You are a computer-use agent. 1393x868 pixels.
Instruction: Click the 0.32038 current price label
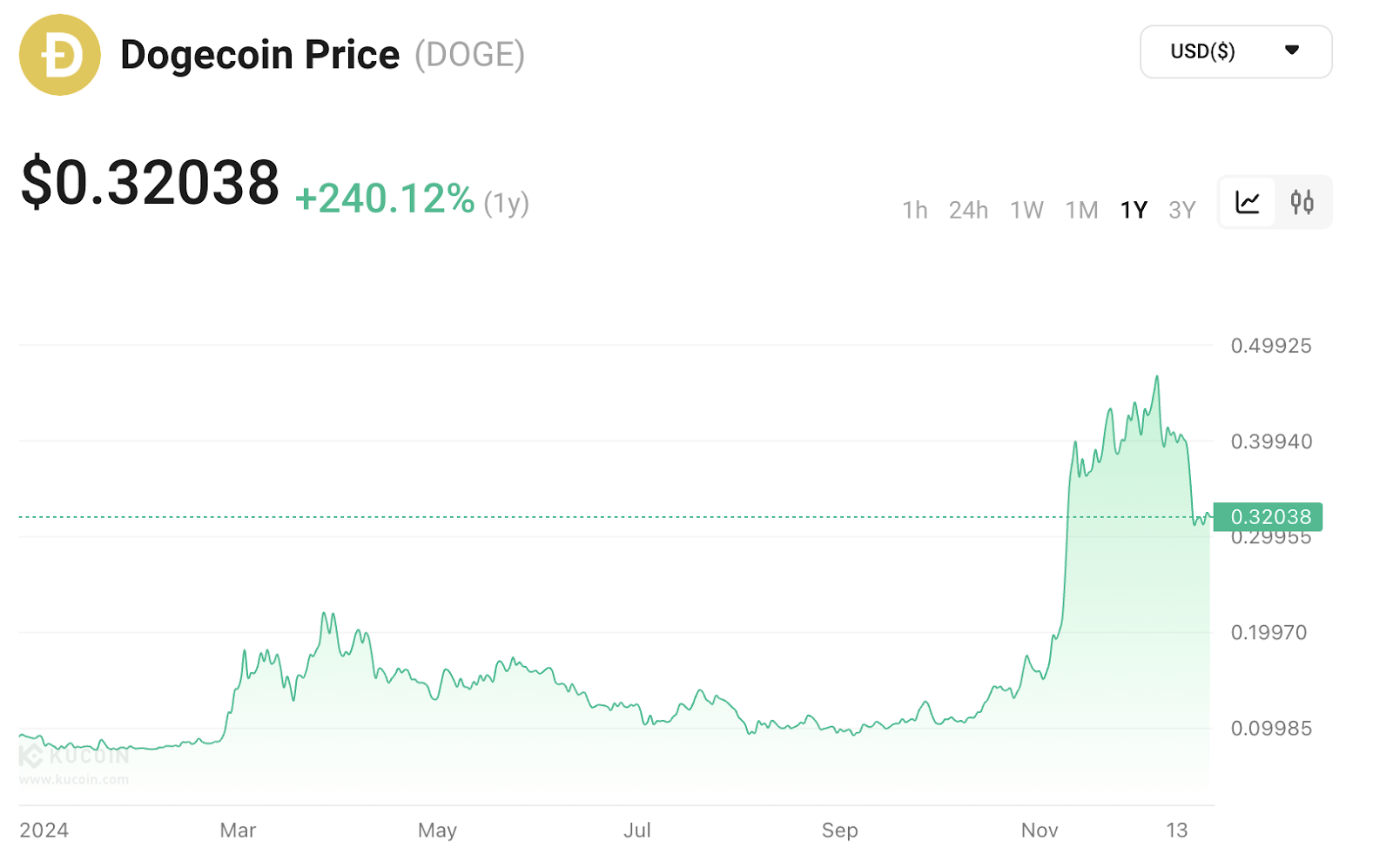tap(1269, 517)
